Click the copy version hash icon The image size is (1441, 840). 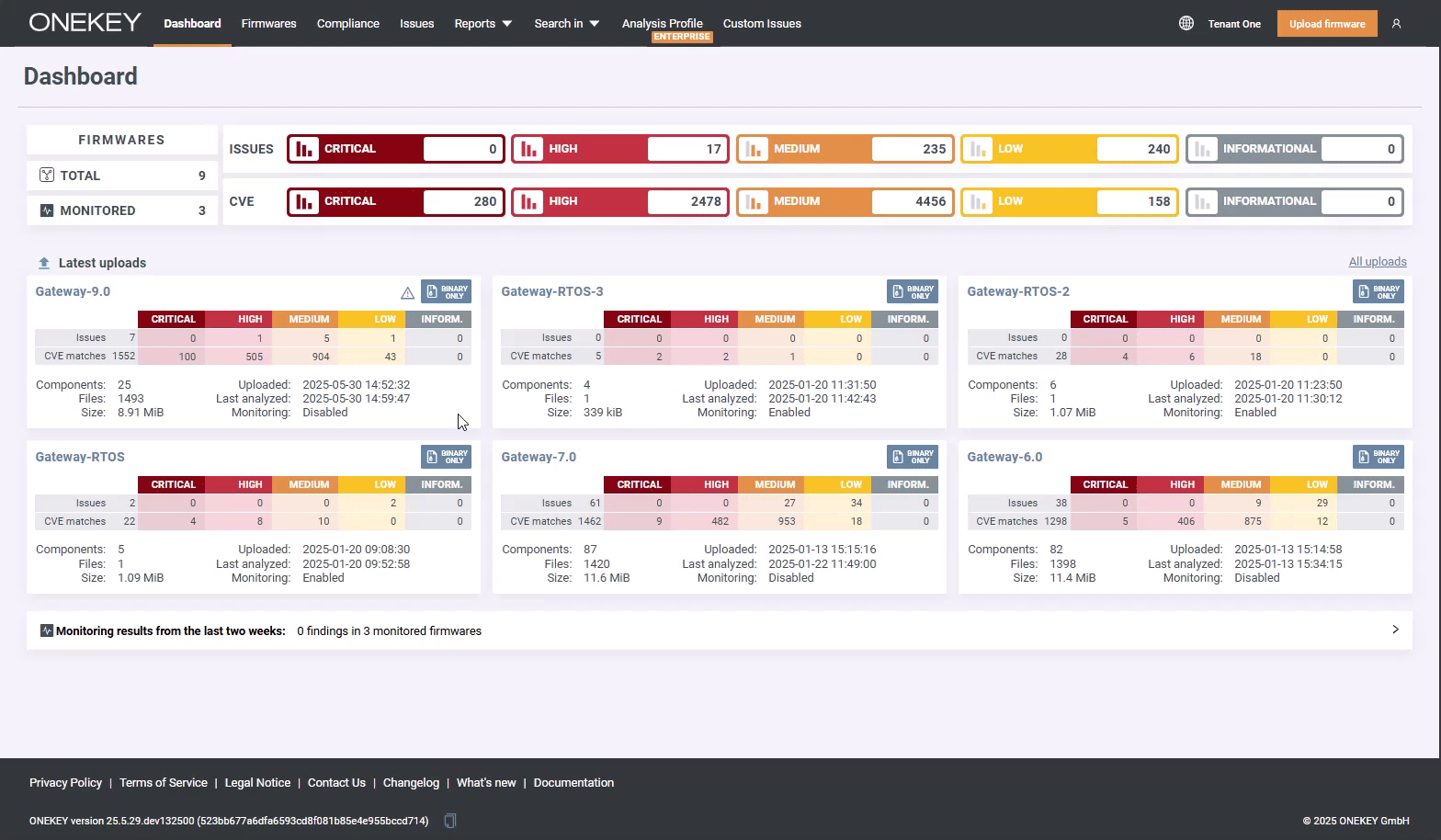450,821
